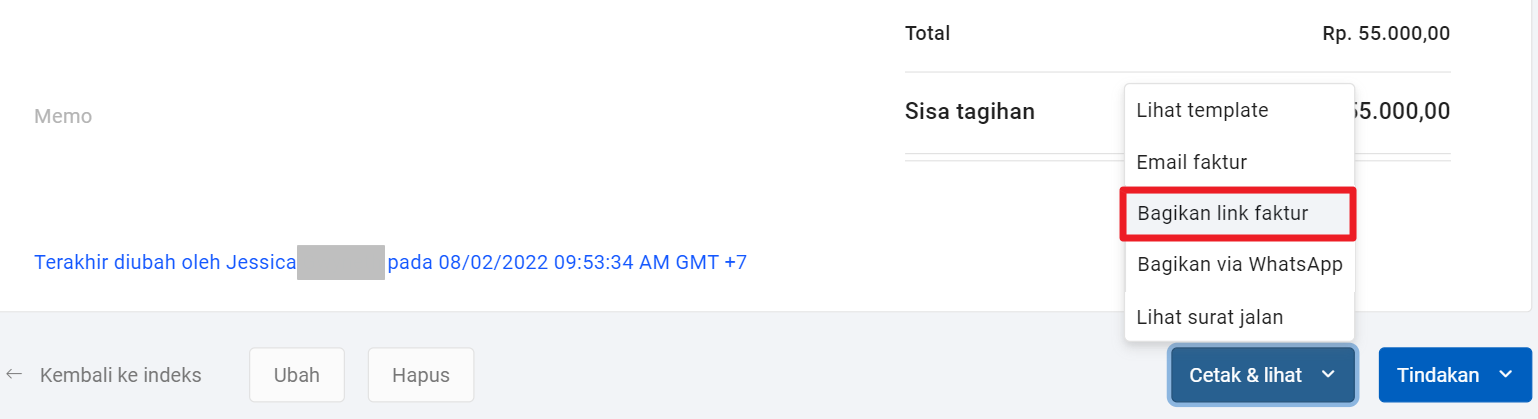
Task: Choose Bagikan via WhatsApp
Action: coord(1239,265)
